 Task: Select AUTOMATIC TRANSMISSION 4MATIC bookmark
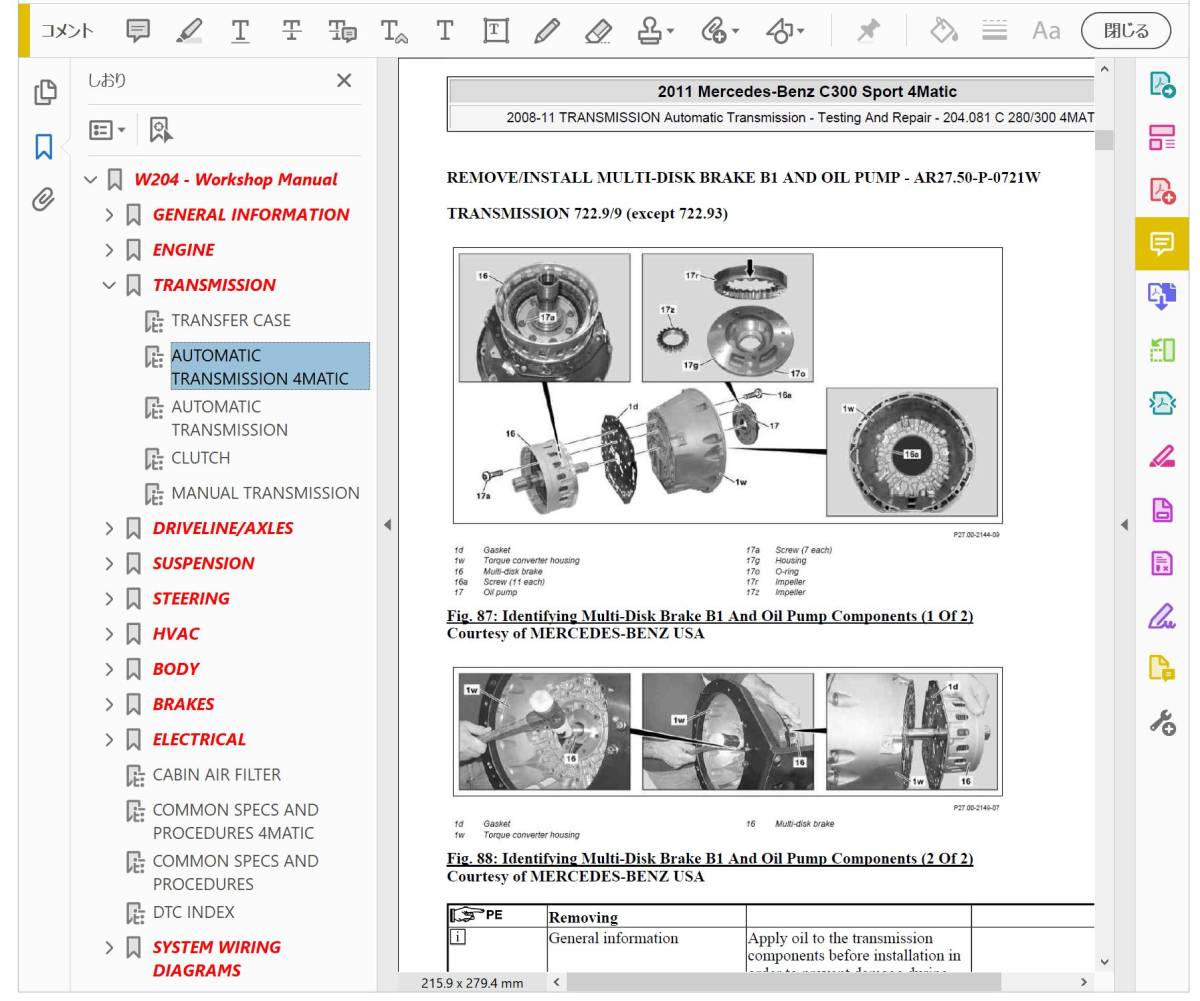tap(270, 366)
